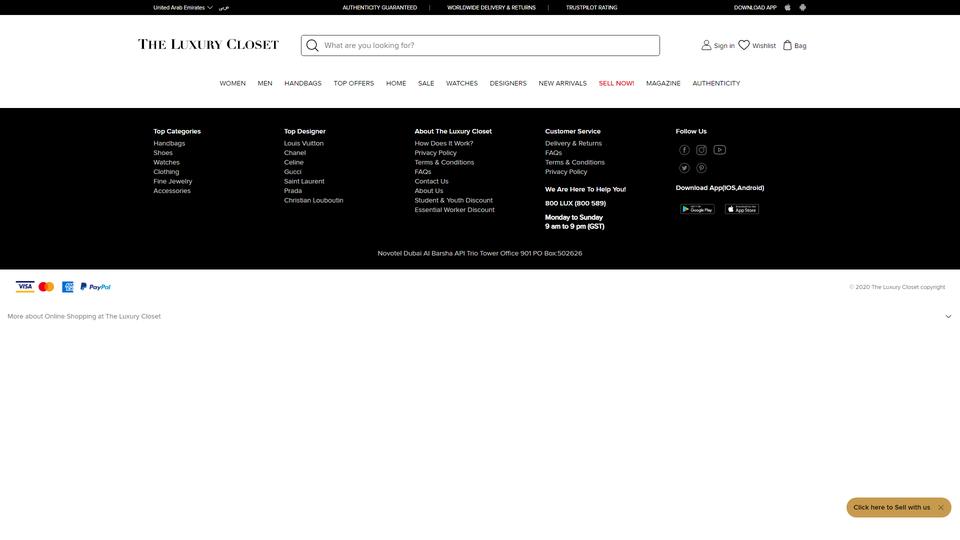Open Clothing footer category link
Screen dimensions: 960x540
coord(167,172)
